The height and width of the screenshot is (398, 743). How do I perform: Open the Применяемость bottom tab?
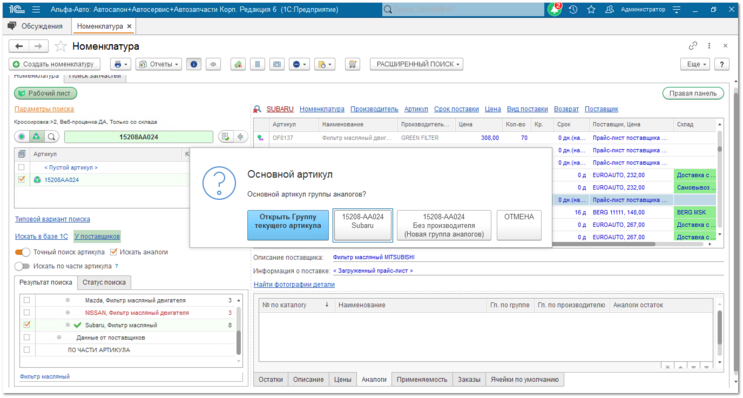click(422, 380)
